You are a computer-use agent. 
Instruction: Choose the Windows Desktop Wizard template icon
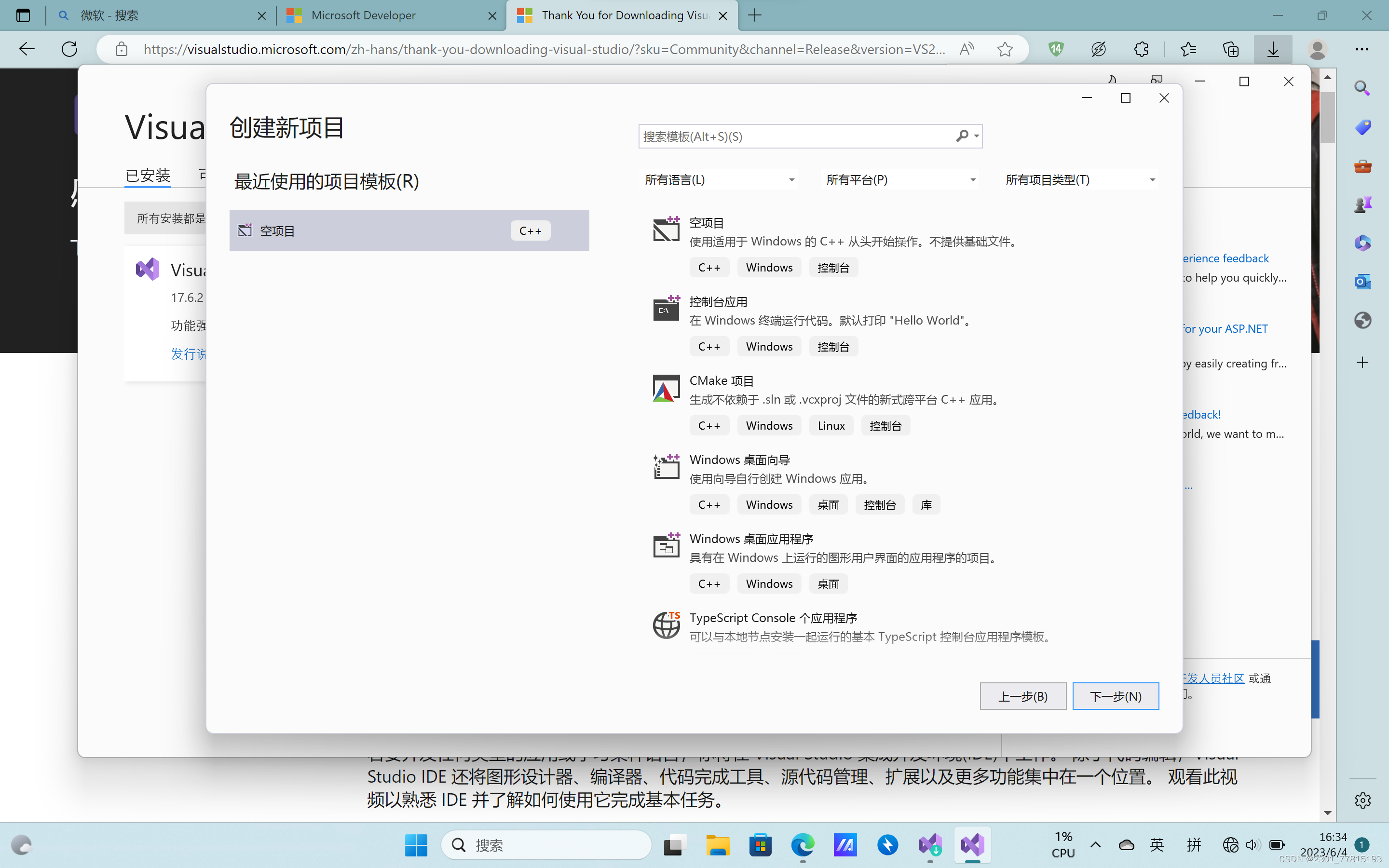pos(666,467)
